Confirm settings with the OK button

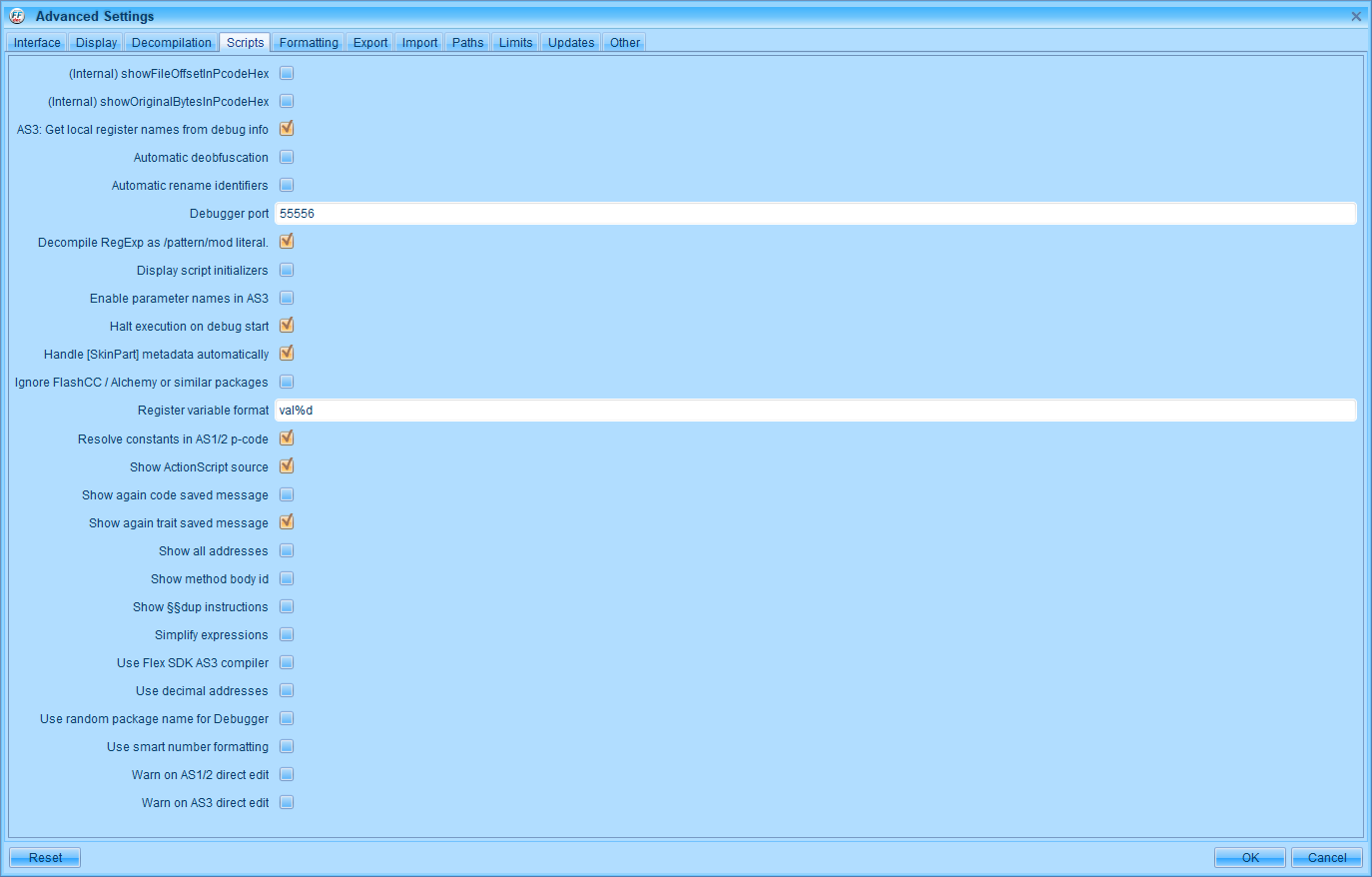pyautogui.click(x=1249, y=857)
